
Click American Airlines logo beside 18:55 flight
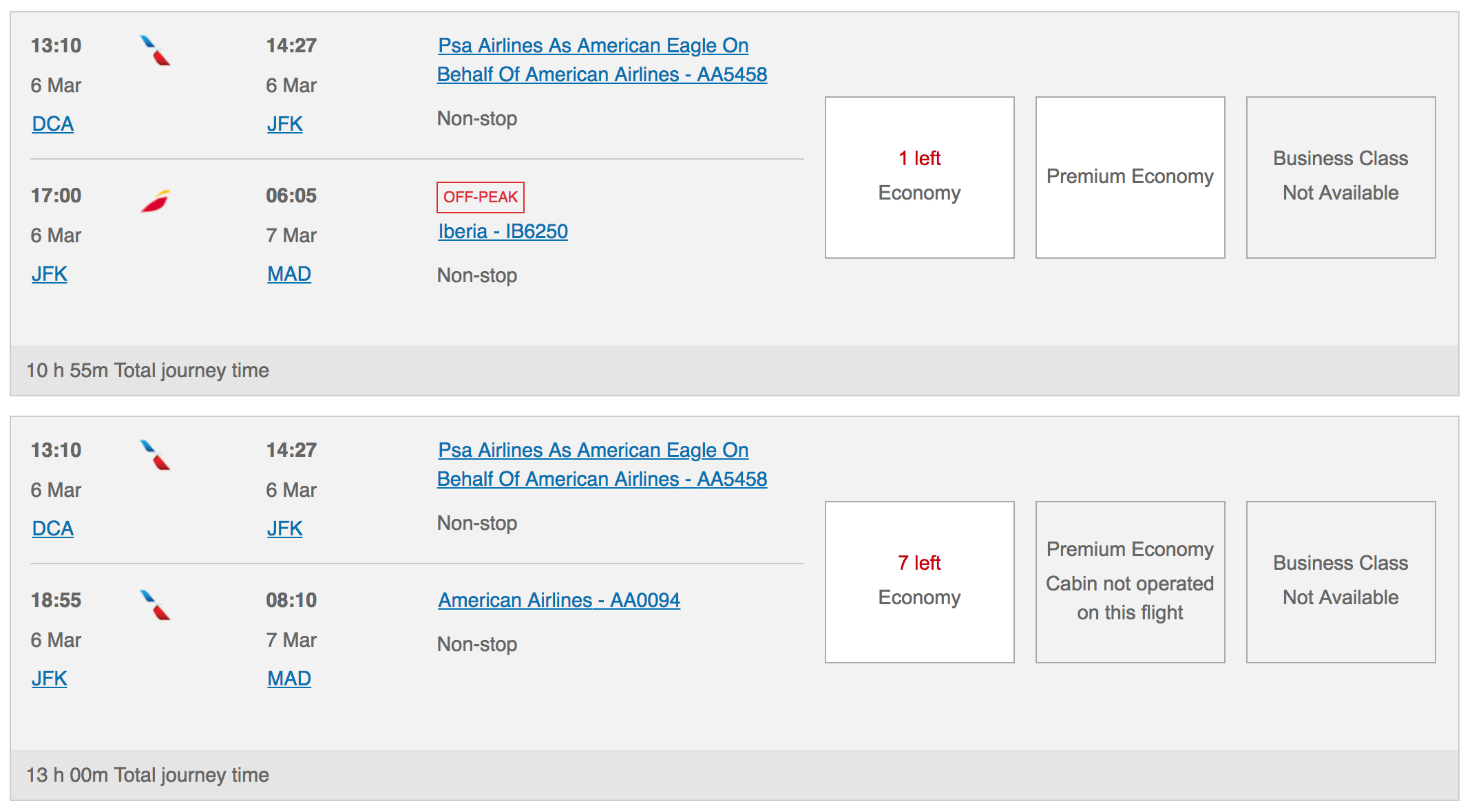[155, 605]
